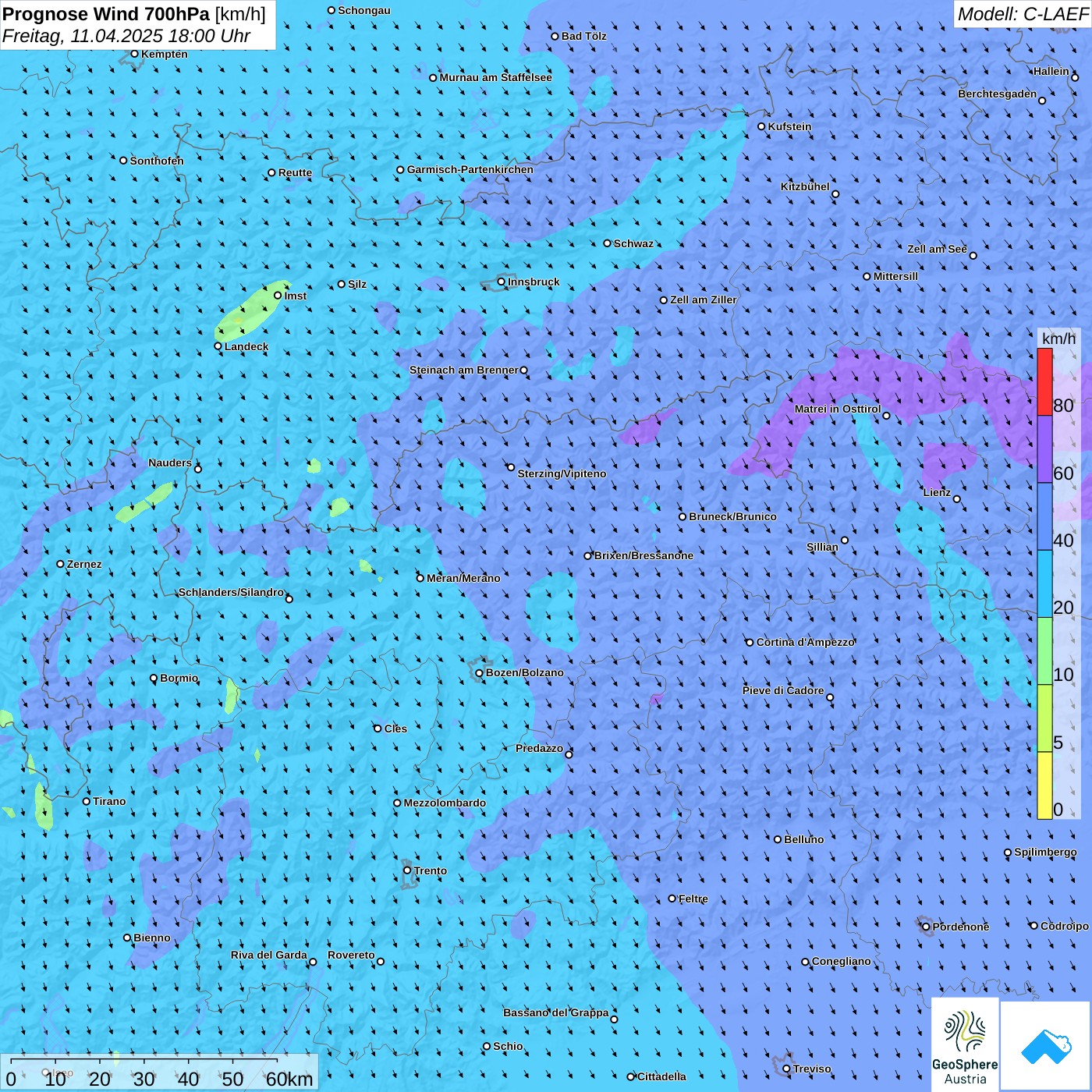1092x1092 pixels.
Task: Click the Landeck location dot
Action: [218, 346]
